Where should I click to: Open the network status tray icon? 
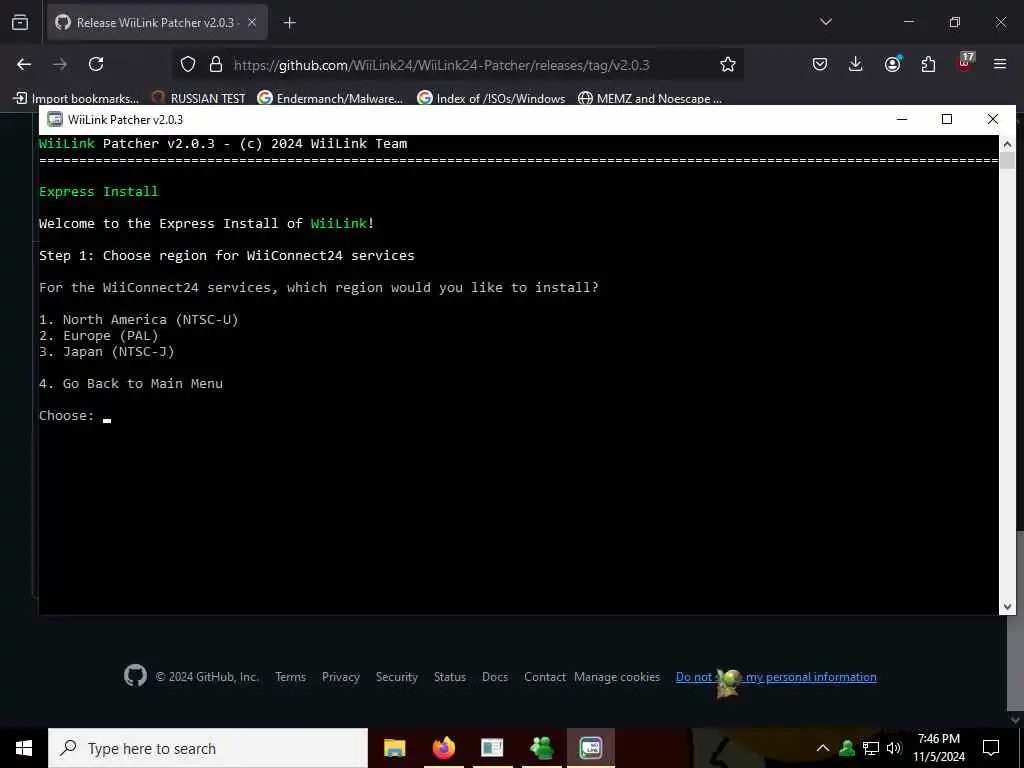[x=871, y=748]
